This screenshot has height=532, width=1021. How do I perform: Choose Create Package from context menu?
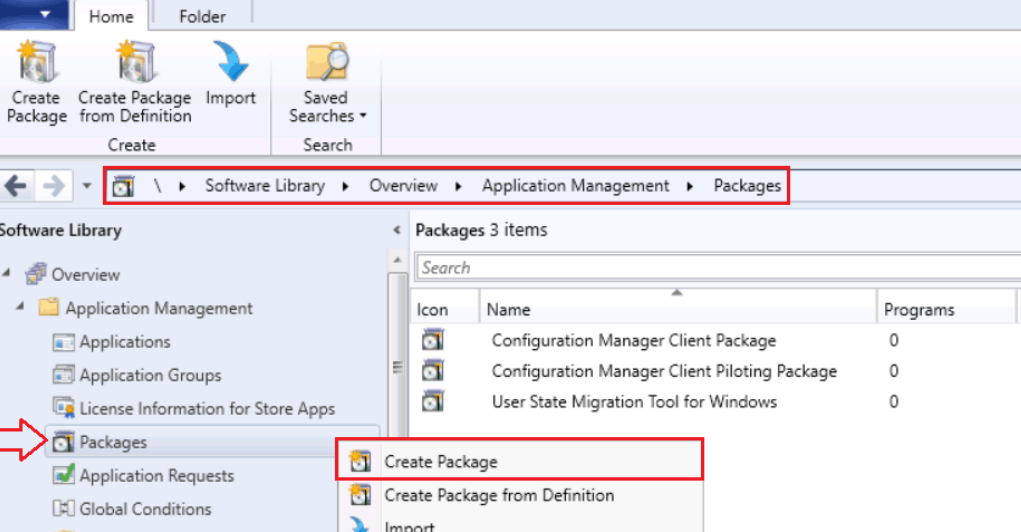tap(520, 461)
